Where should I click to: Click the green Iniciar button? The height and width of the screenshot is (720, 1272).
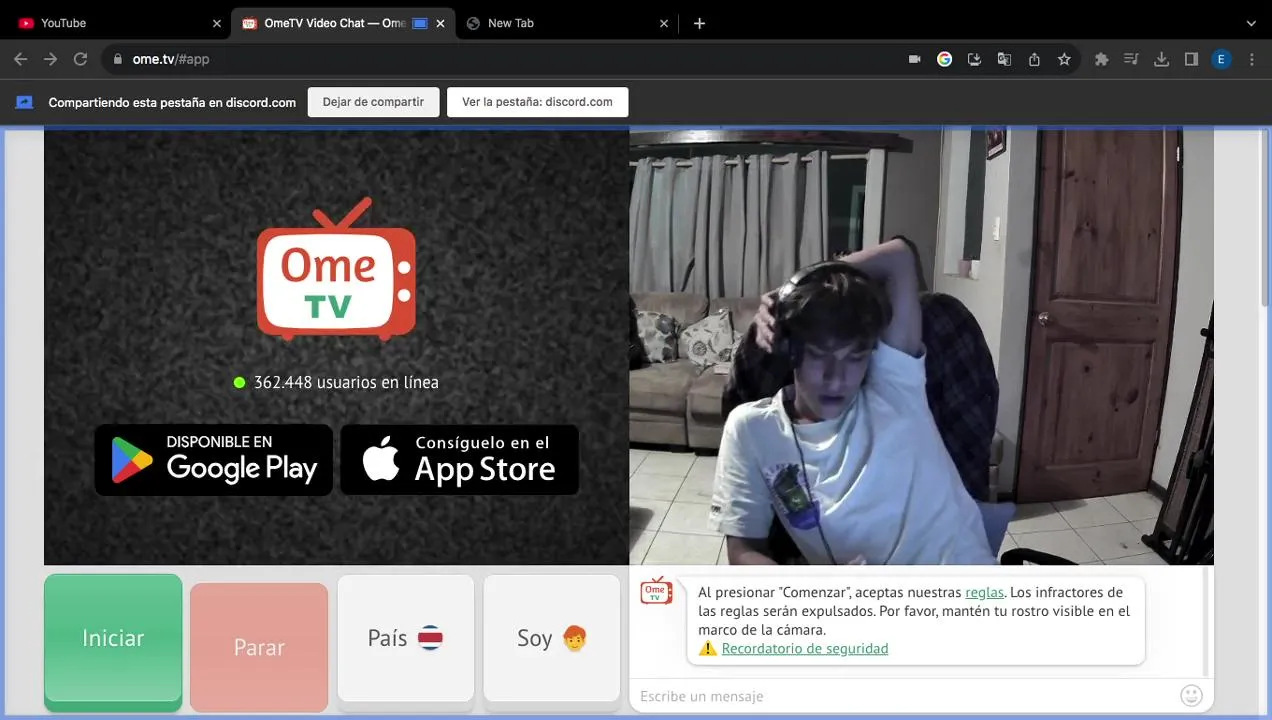(113, 640)
